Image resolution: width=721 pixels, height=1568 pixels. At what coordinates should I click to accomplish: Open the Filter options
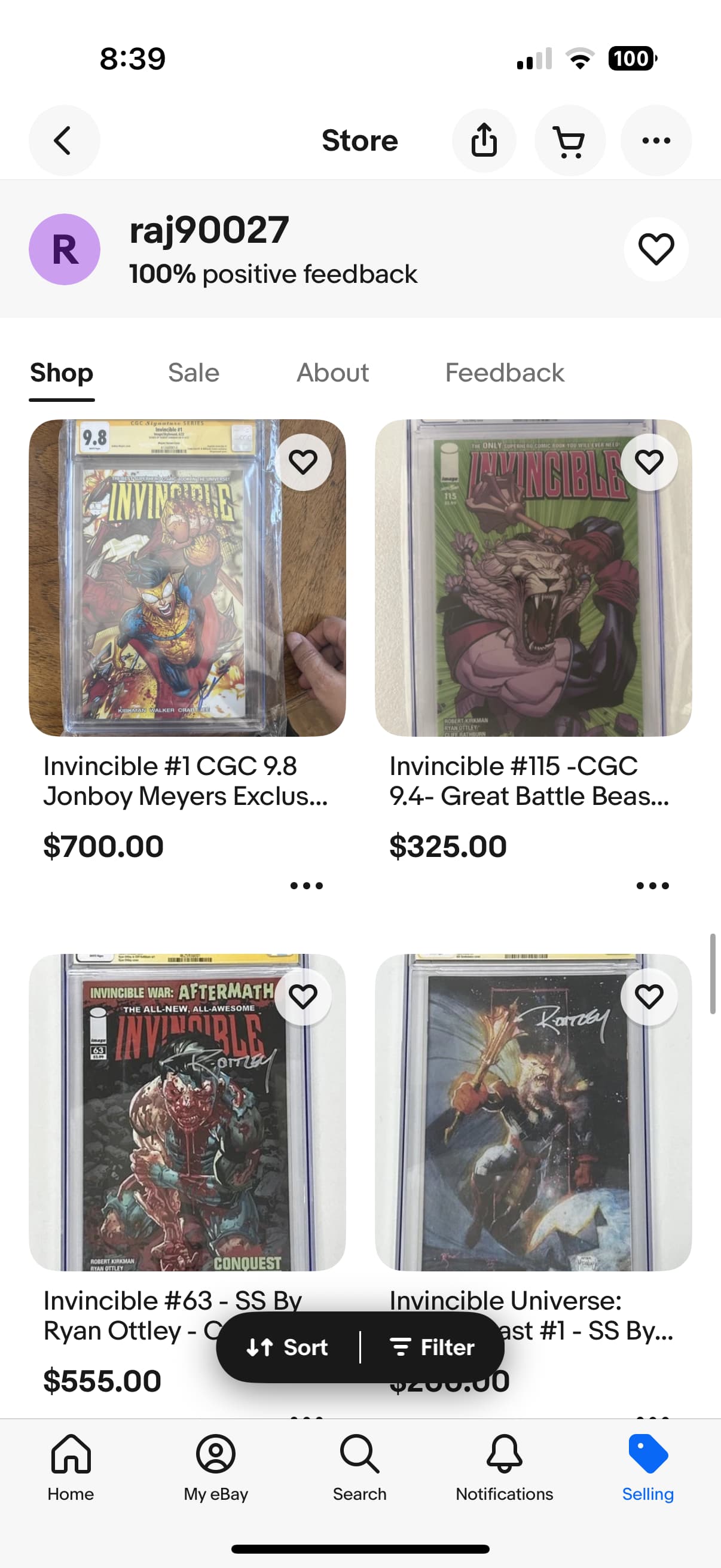[x=432, y=1347]
